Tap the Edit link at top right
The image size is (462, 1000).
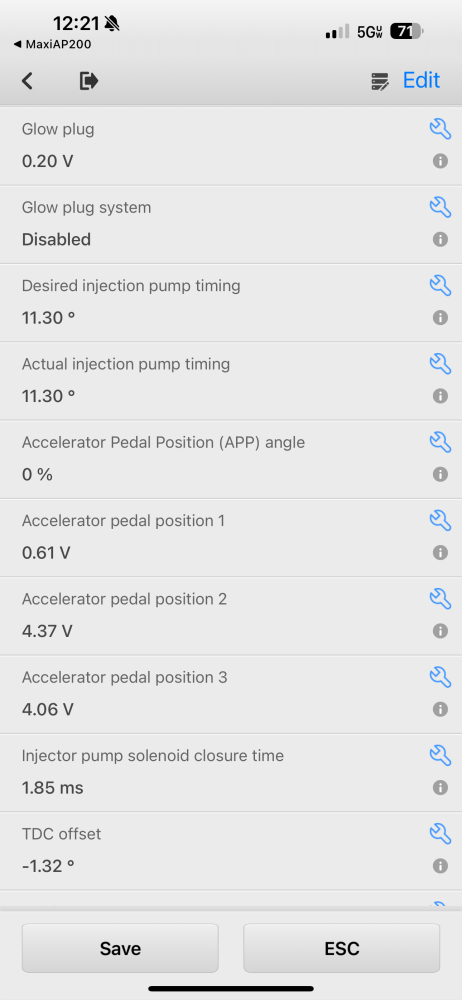421,80
